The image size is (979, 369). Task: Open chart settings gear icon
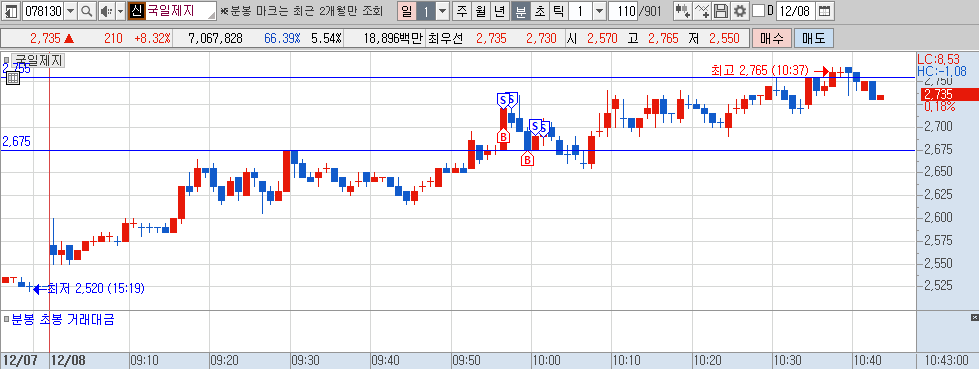[740, 11]
